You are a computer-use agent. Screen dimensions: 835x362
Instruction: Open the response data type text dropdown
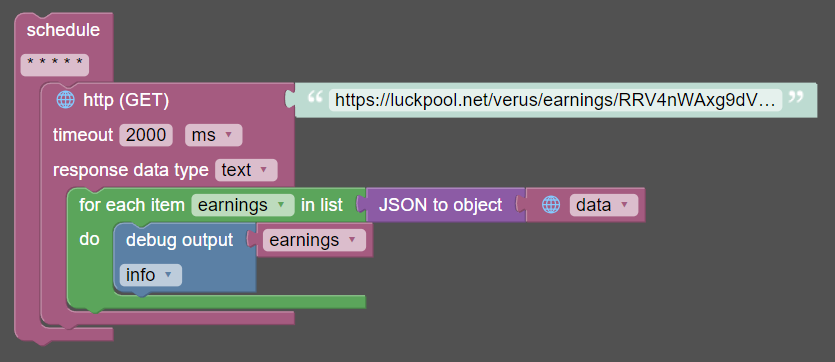click(x=246, y=170)
